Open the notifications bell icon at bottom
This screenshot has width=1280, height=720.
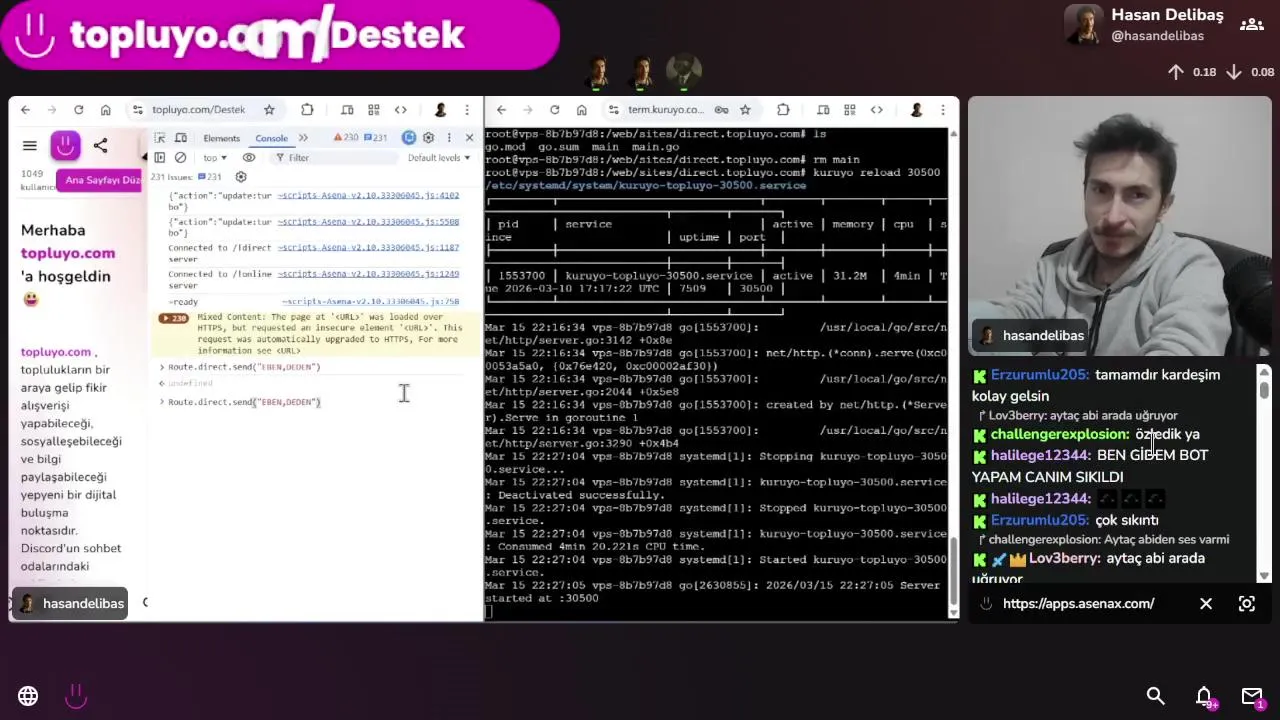pos(1204,696)
